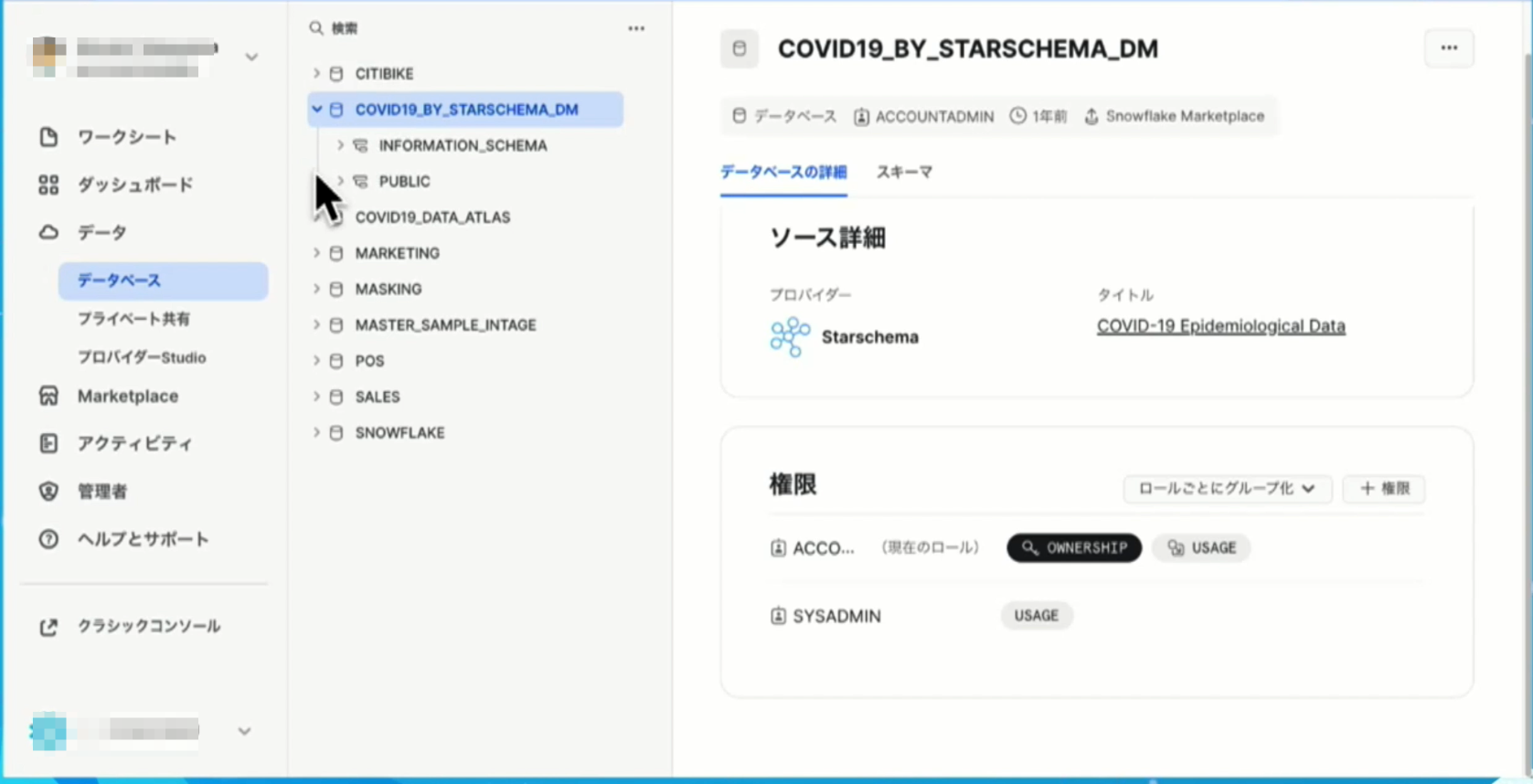
Task: Click SYSADMIN's USAGE privilege badge
Action: coord(1036,616)
